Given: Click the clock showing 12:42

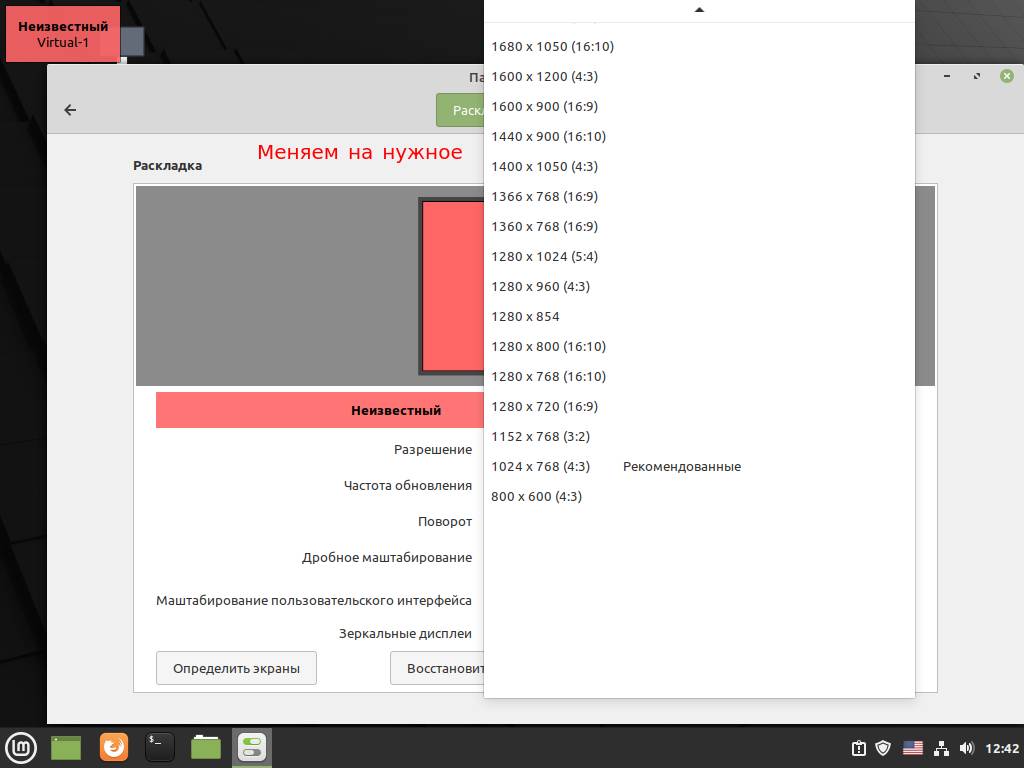Looking at the screenshot, I should (x=1002, y=748).
